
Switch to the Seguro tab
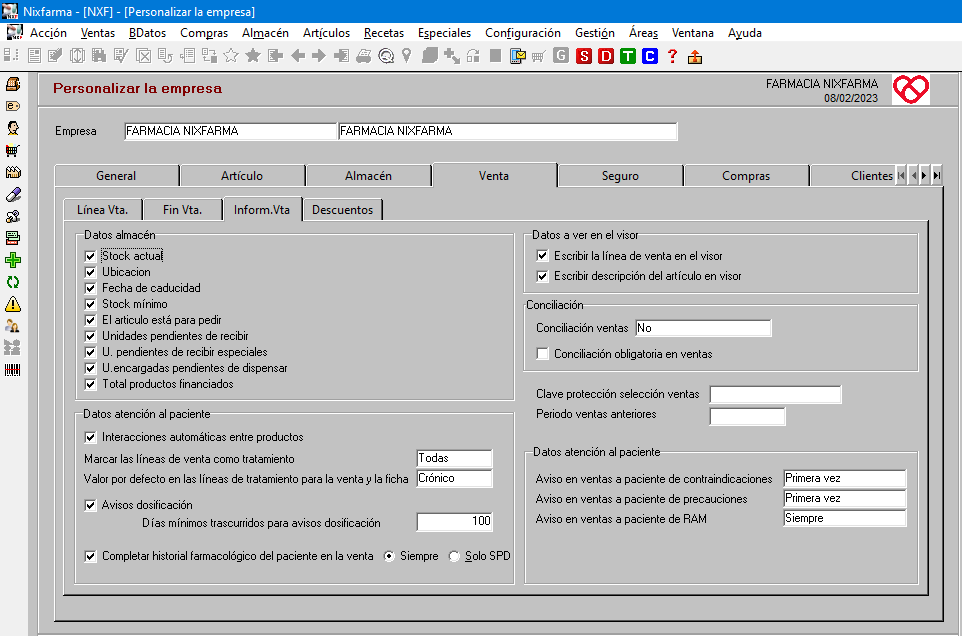click(x=620, y=176)
